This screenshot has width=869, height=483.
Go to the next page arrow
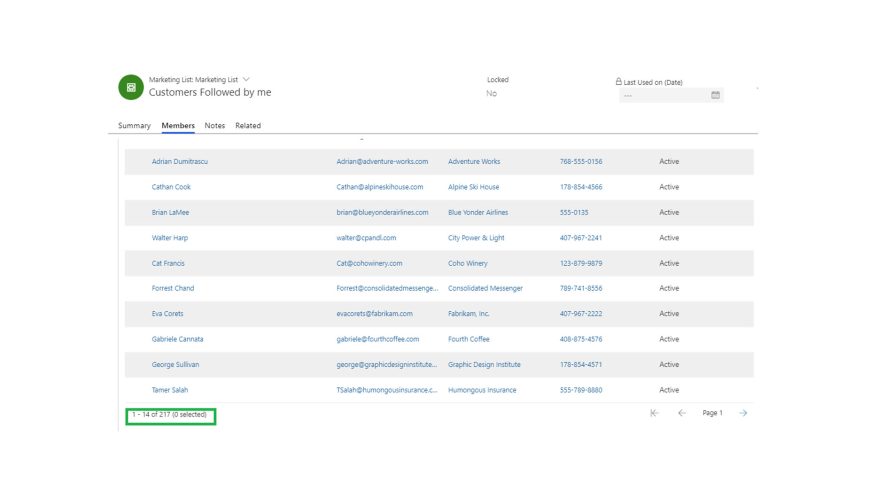point(743,413)
